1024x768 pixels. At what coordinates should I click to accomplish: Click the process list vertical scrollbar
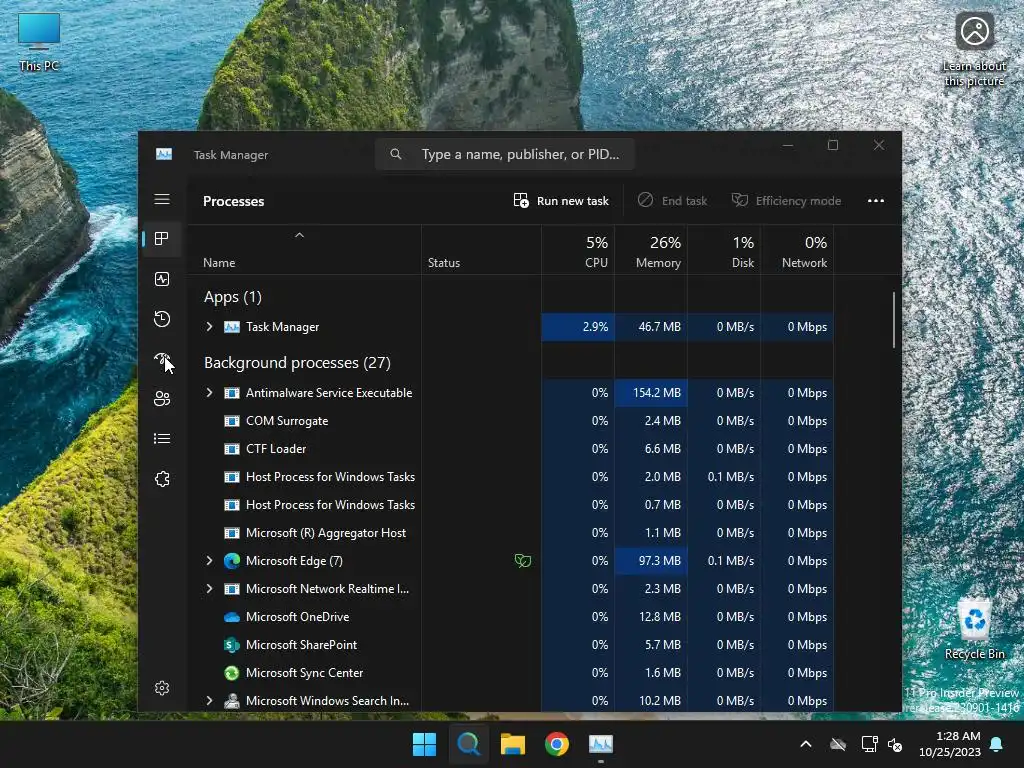[893, 320]
